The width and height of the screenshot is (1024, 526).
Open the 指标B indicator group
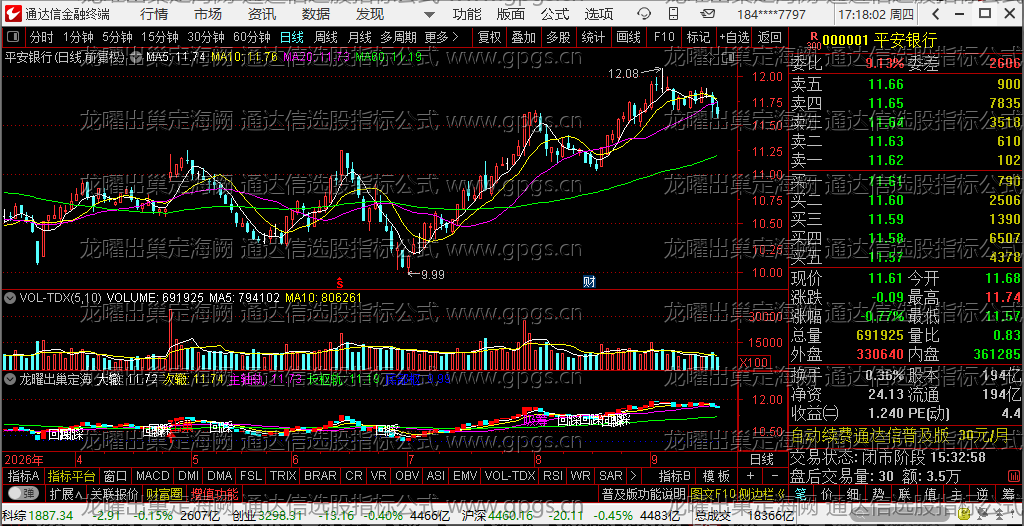pos(674,476)
